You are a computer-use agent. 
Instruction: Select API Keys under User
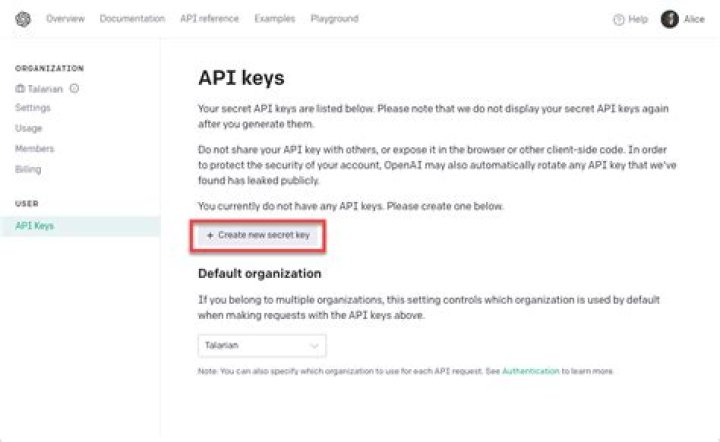[x=35, y=226]
